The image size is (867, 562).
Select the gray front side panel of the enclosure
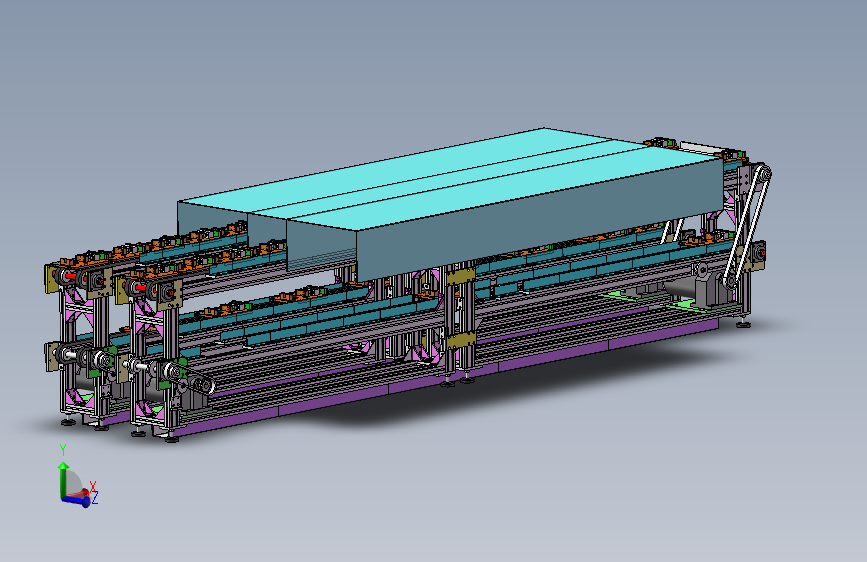[x=539, y=221]
